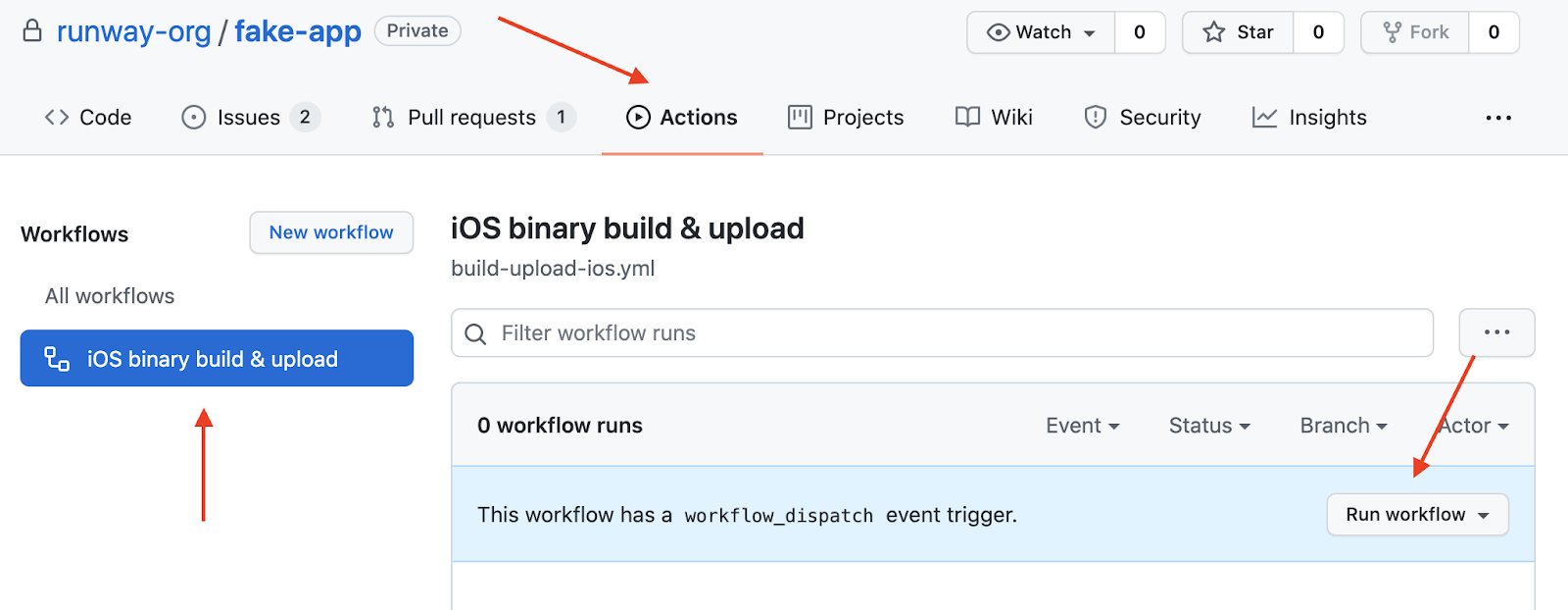1568x610 pixels.
Task: Click the Security shield icon
Action: pyautogui.click(x=1096, y=118)
